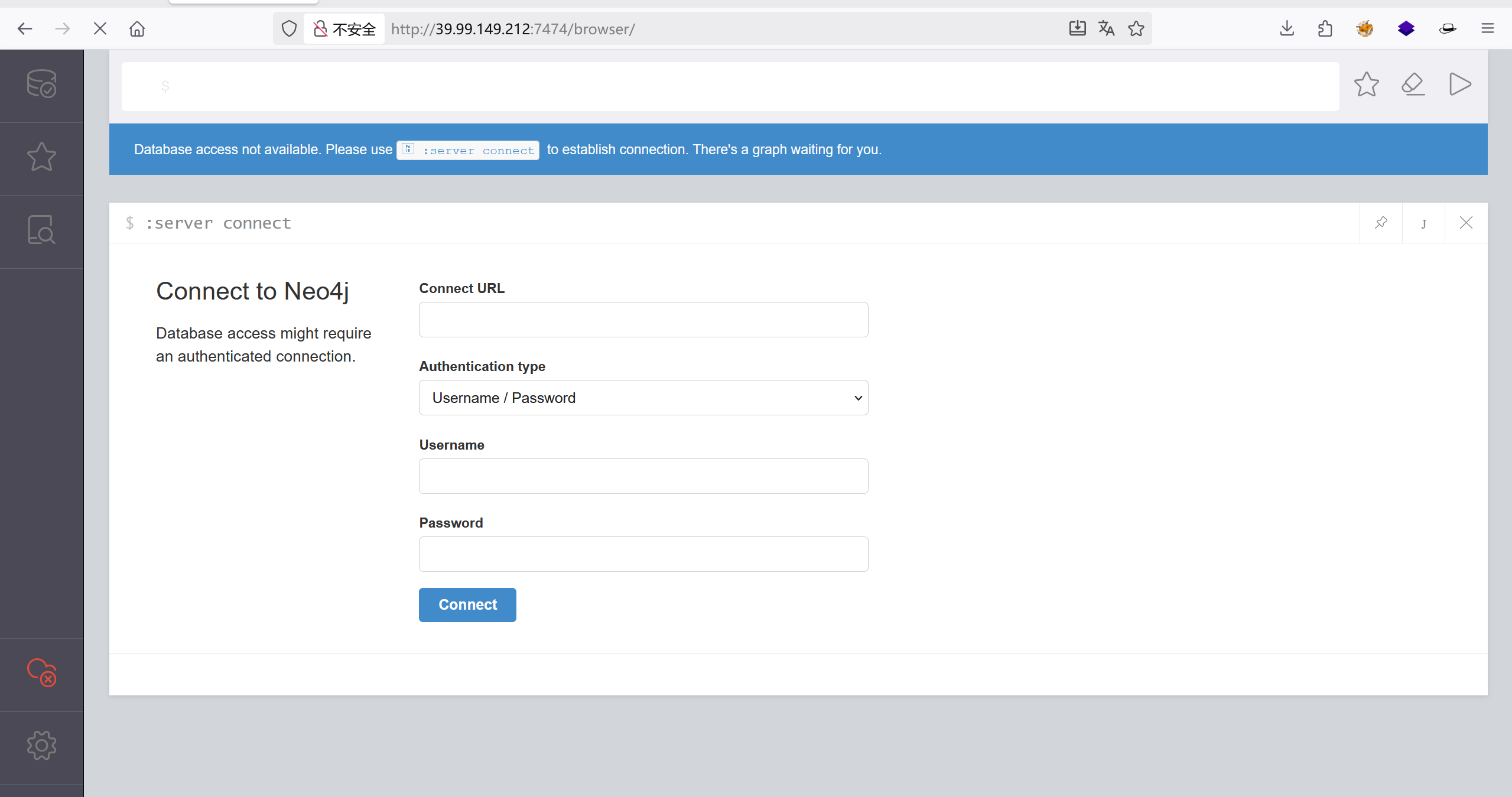Open Browser Settings gear icon
This screenshot has width=1512, height=797.
[x=41, y=745]
